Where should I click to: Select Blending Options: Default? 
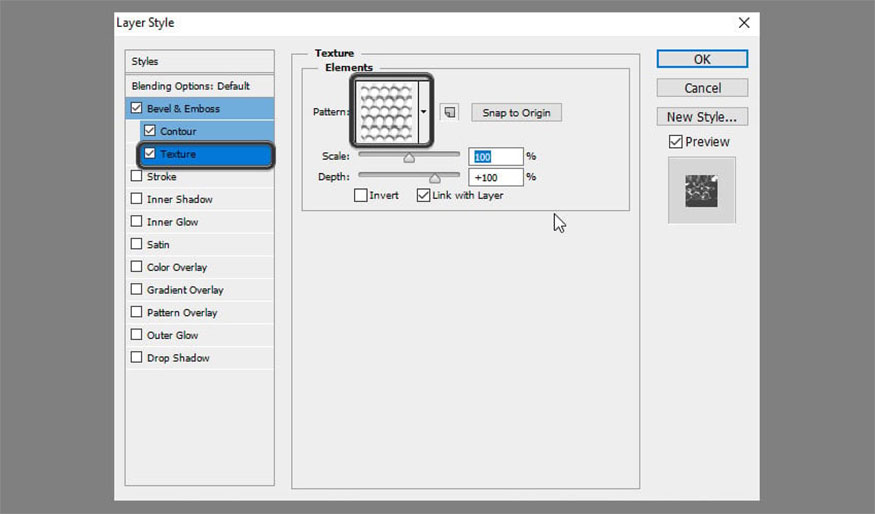tap(190, 86)
